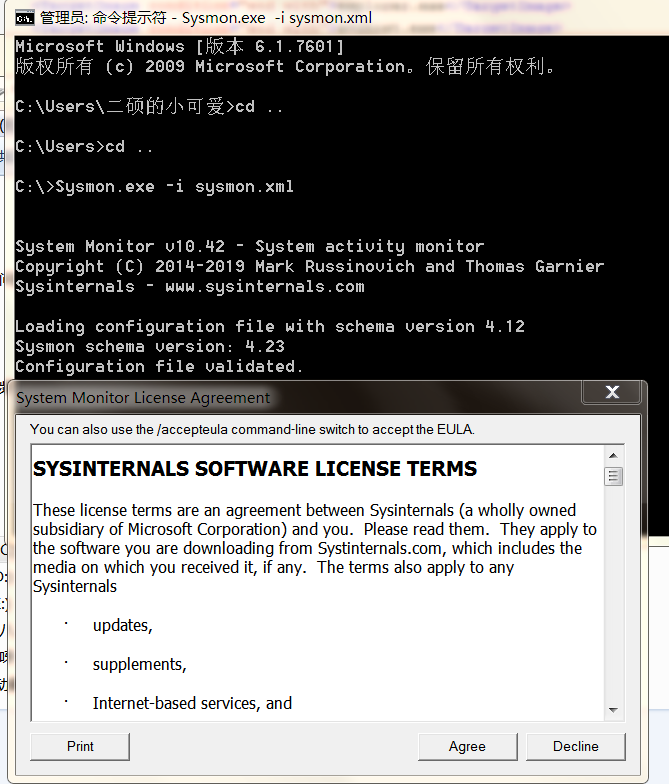Click the 'Loading configuration file' output line
The height and width of the screenshot is (784, 669).
[x=270, y=326]
